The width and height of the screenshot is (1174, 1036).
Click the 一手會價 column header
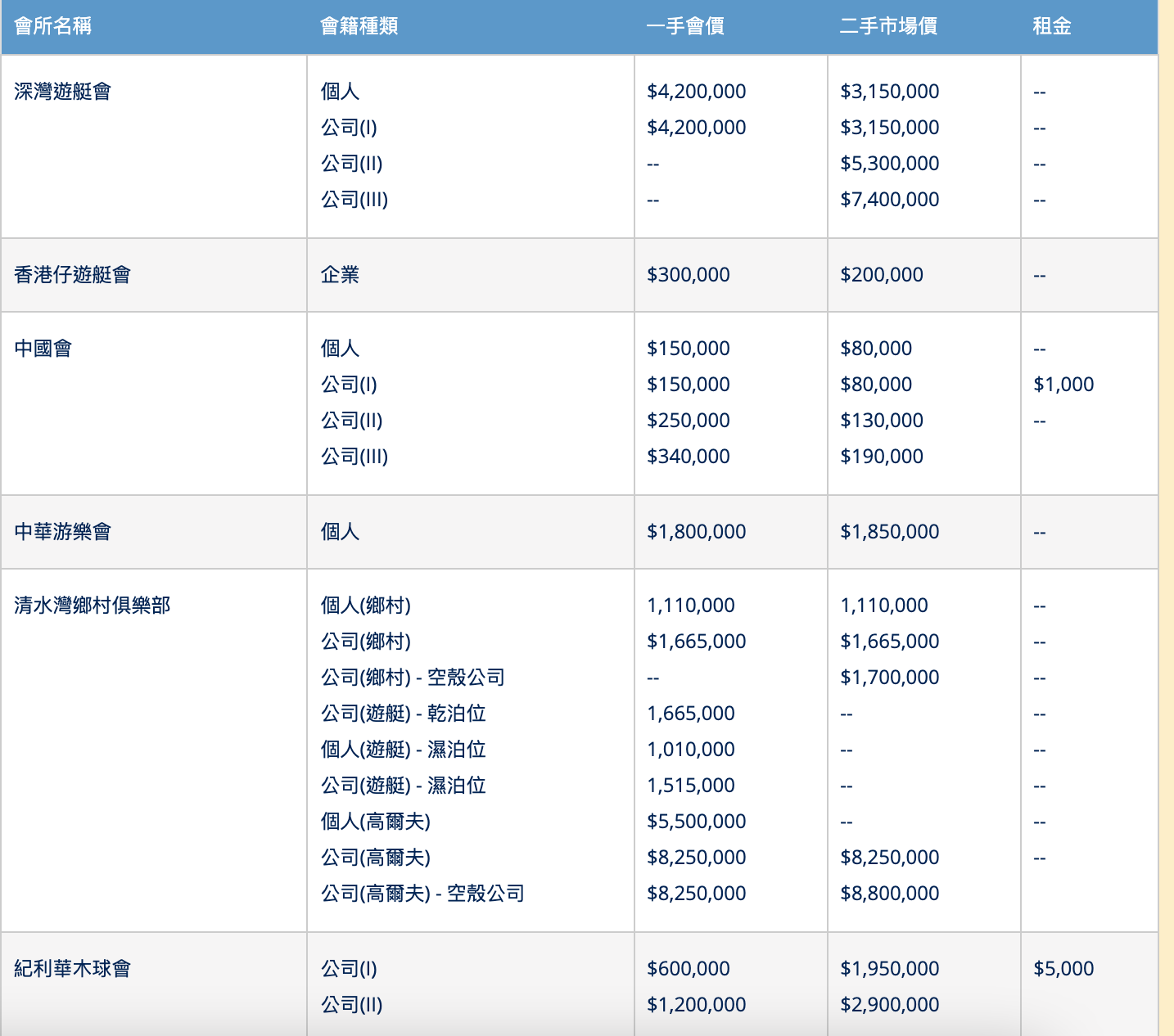pos(685,26)
